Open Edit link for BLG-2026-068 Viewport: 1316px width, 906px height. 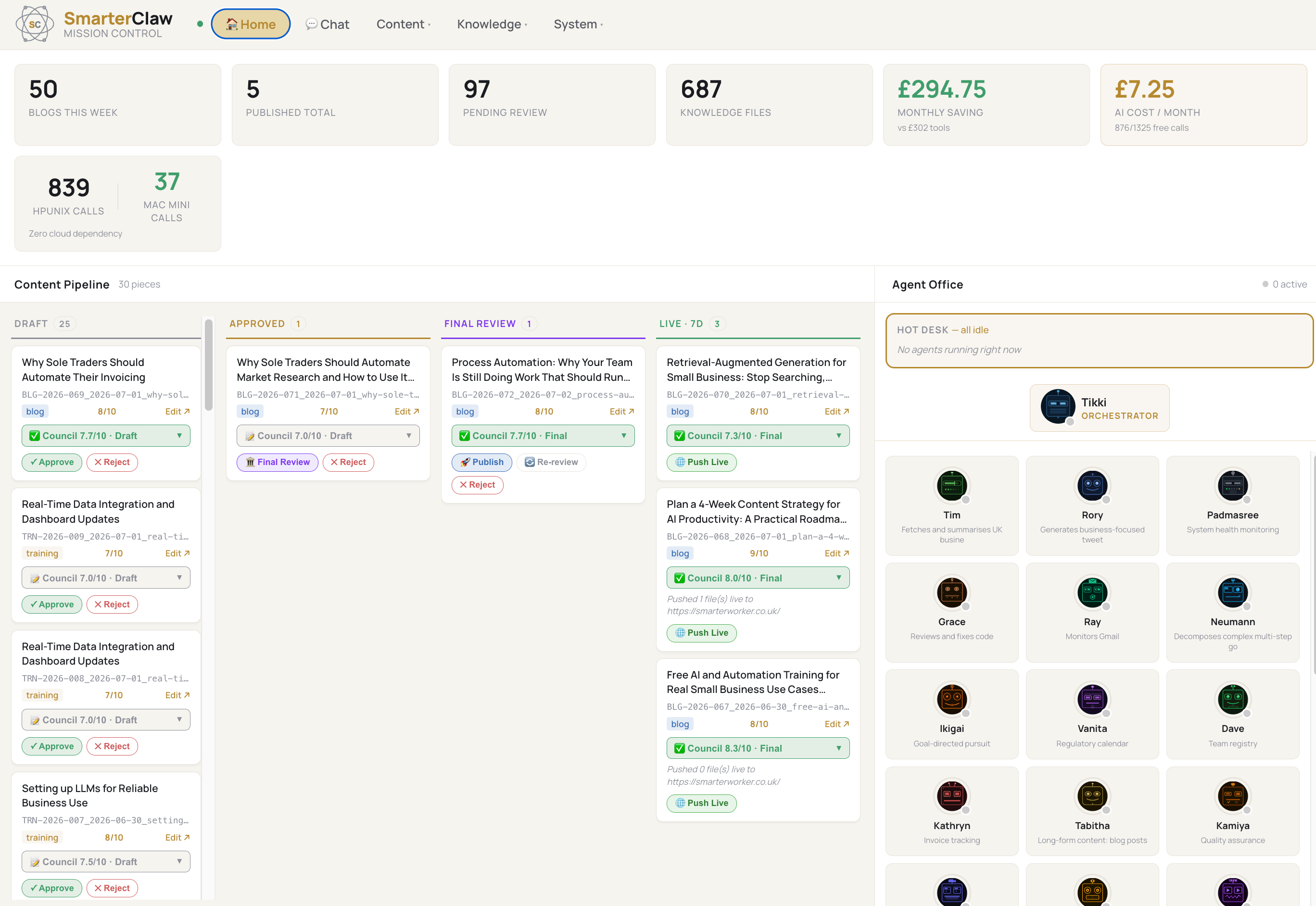[x=837, y=554]
